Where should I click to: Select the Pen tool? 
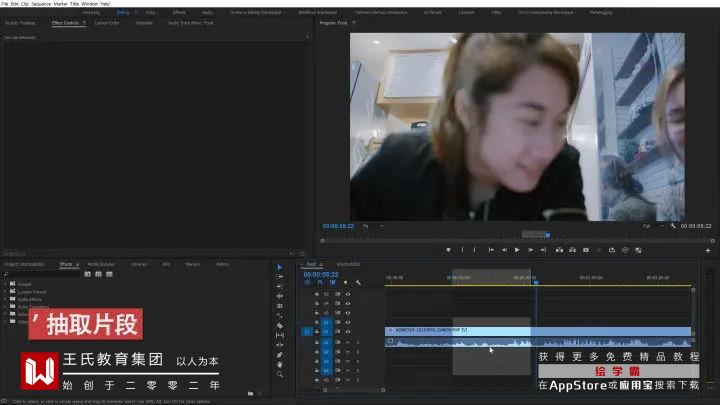[x=280, y=355]
